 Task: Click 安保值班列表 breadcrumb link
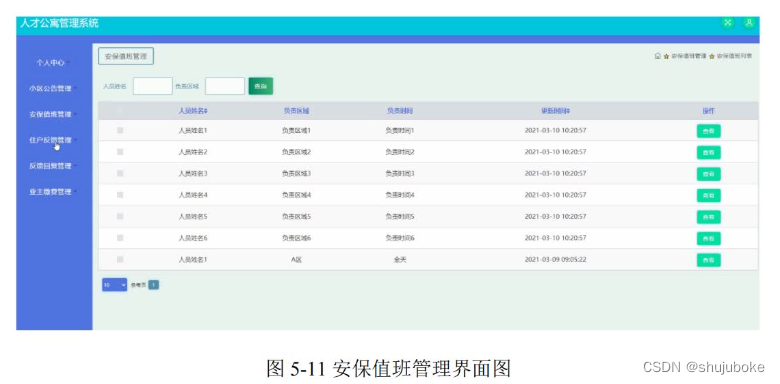[x=734, y=56]
